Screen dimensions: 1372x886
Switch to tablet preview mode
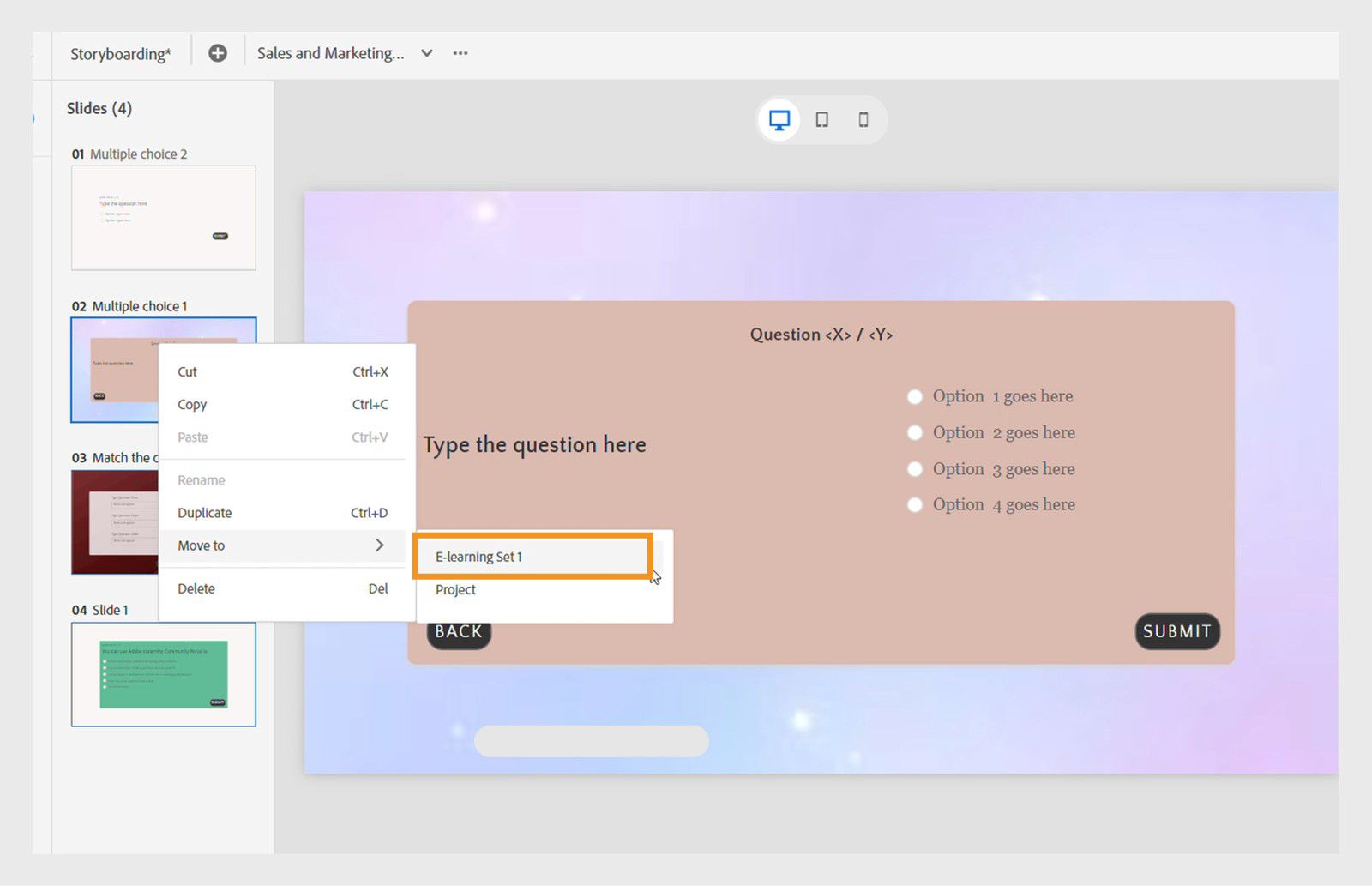pos(821,120)
